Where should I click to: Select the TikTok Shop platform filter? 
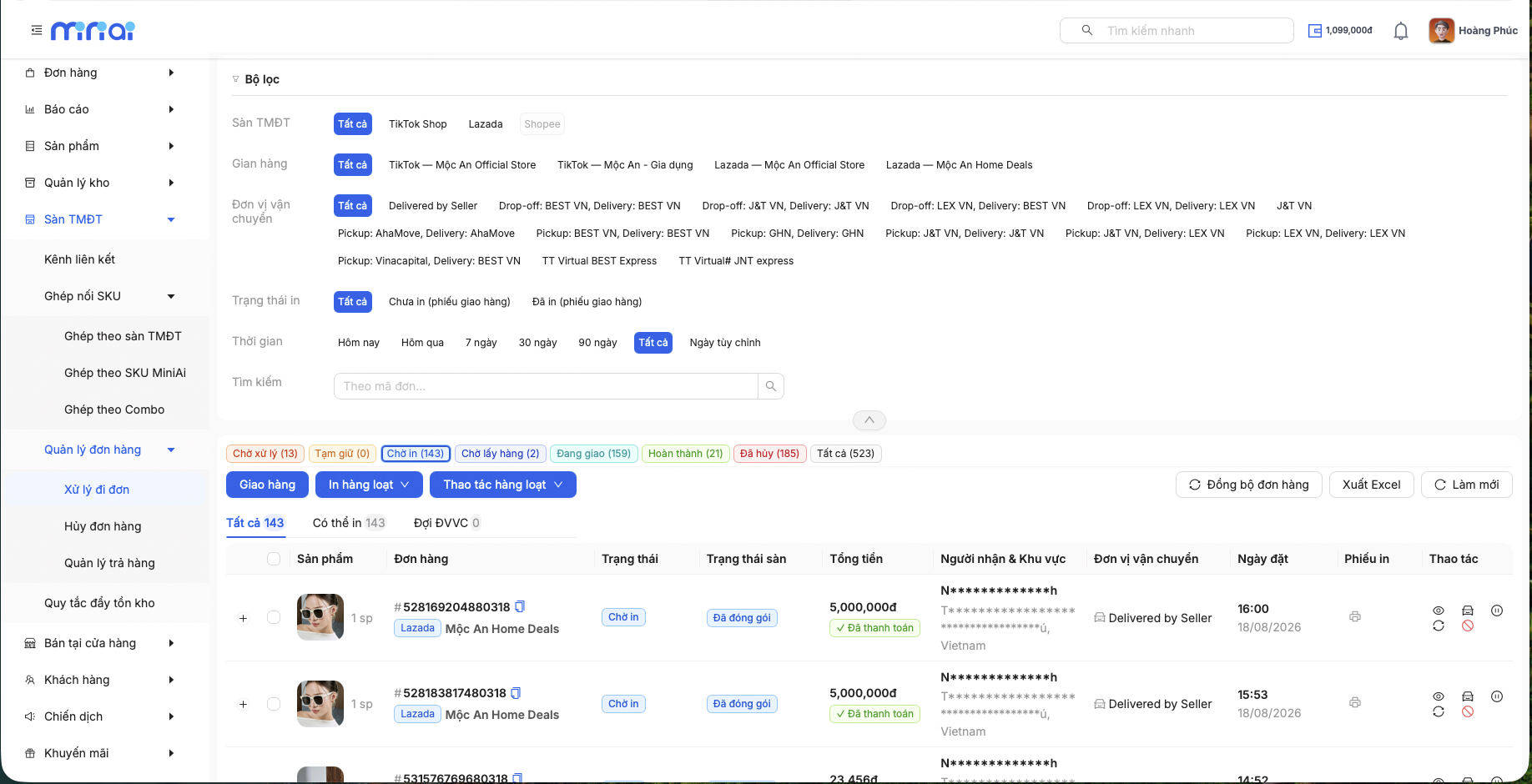[418, 124]
